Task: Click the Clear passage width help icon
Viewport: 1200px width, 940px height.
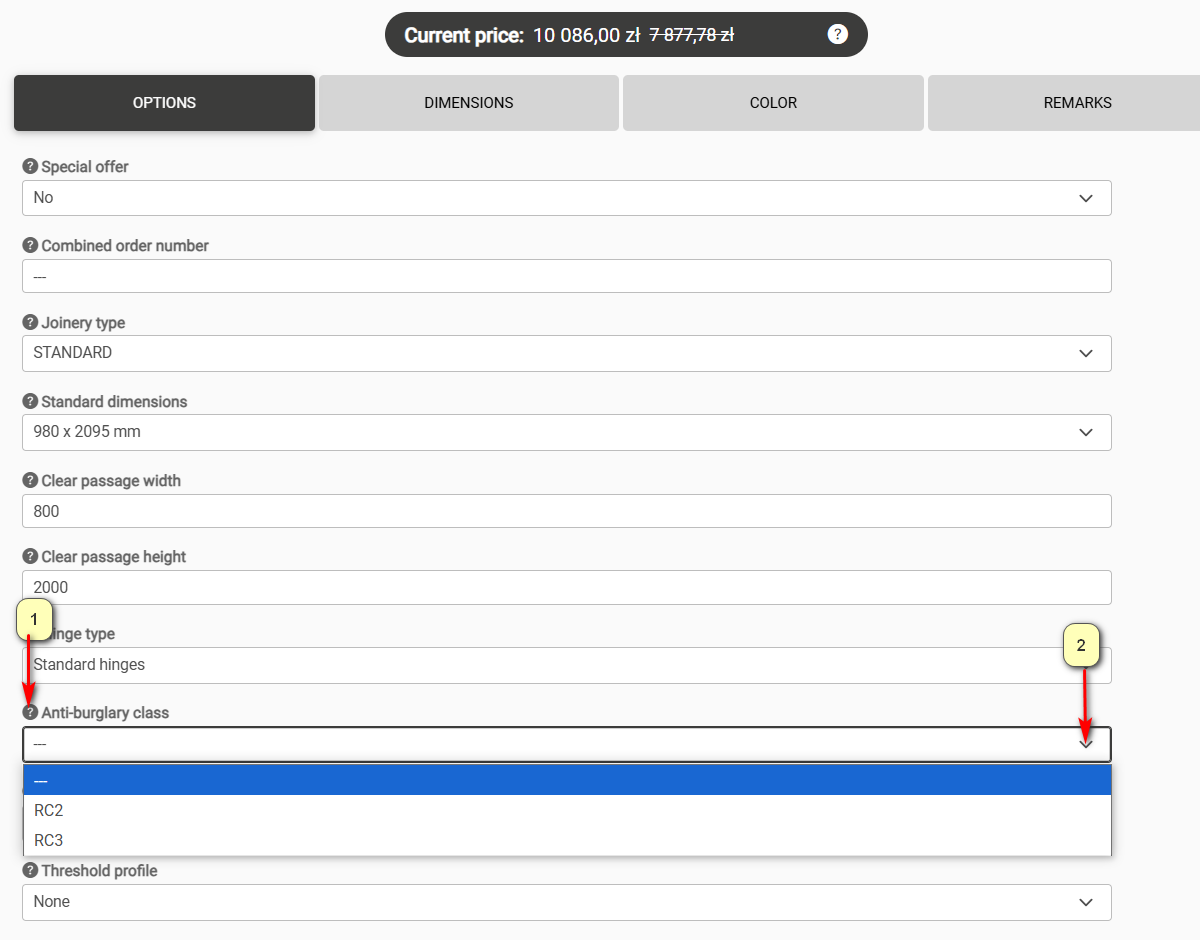Action: click(30, 481)
